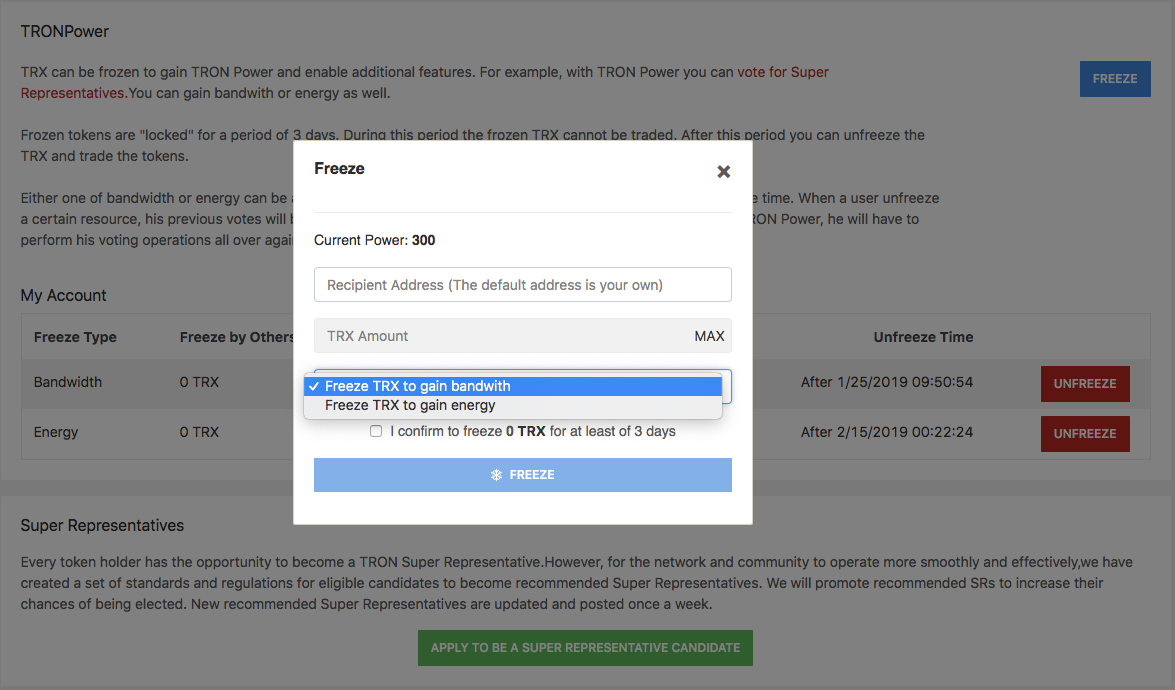Click the 'Freeze' dialog title

coord(339,169)
